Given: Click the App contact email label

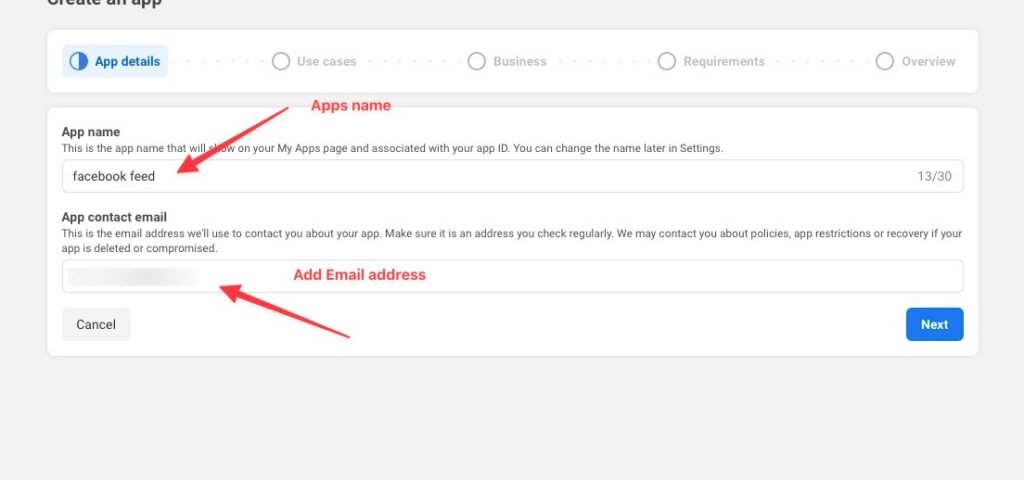Looking at the screenshot, I should (x=114, y=217).
